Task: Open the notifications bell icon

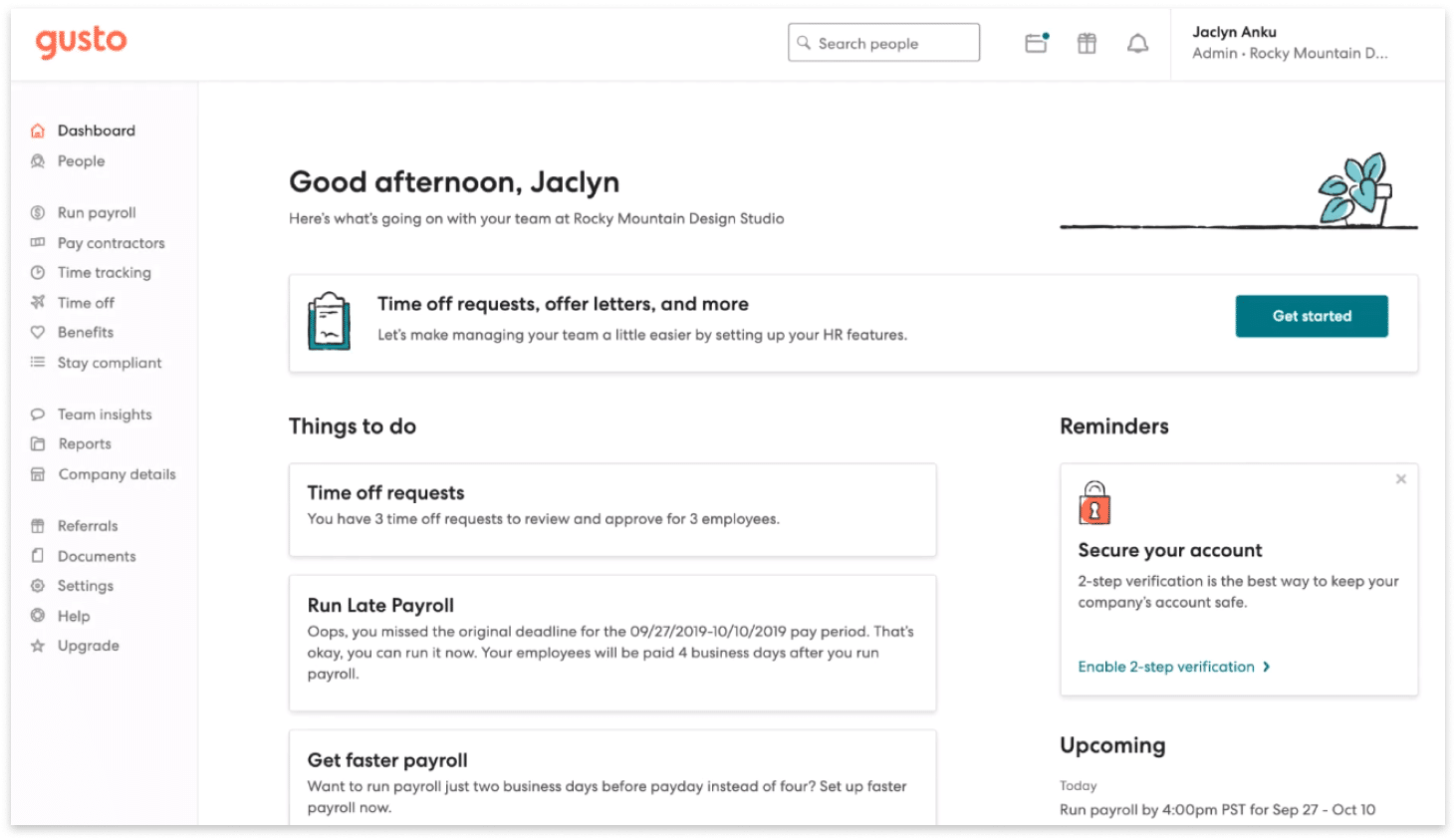Action: 1136,42
